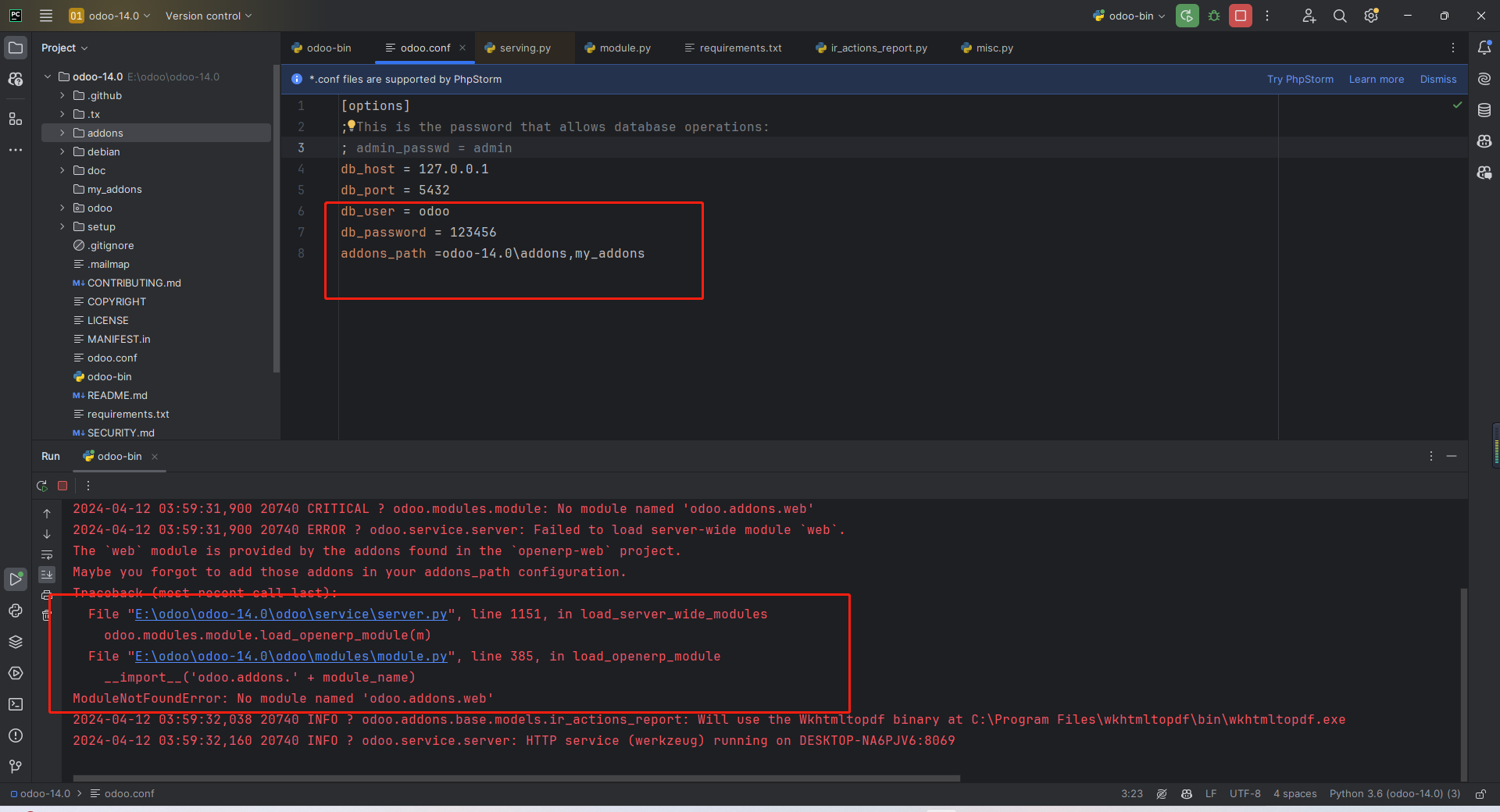Toggle the Project tool window button
The image size is (1500, 812).
[16, 48]
